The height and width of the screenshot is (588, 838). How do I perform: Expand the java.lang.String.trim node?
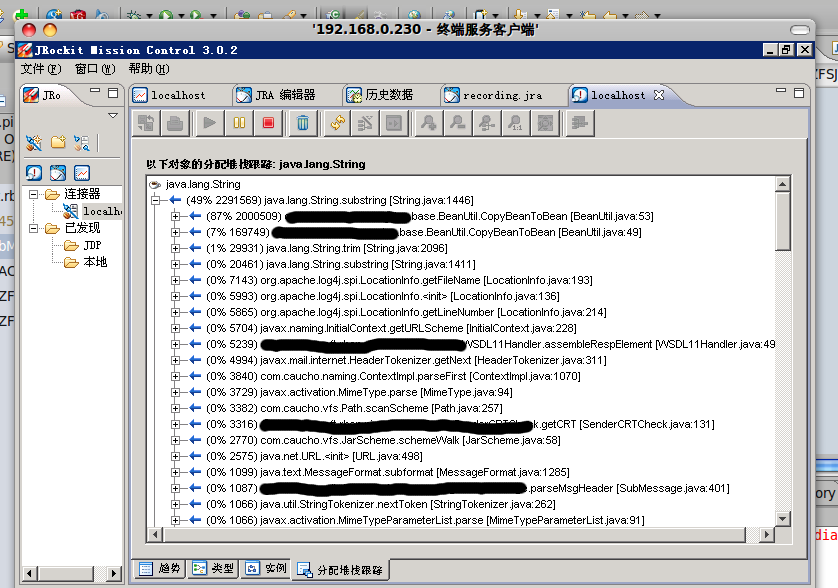175,249
